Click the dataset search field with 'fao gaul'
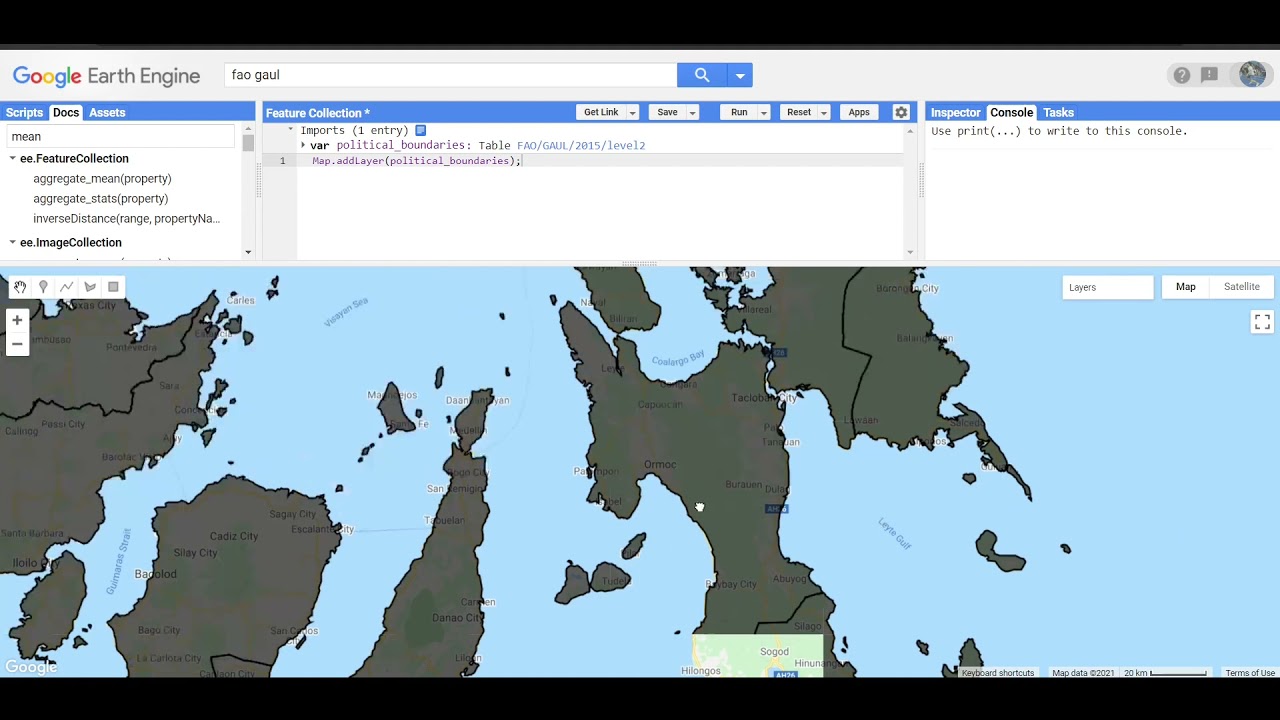The image size is (1280, 720). click(x=451, y=75)
